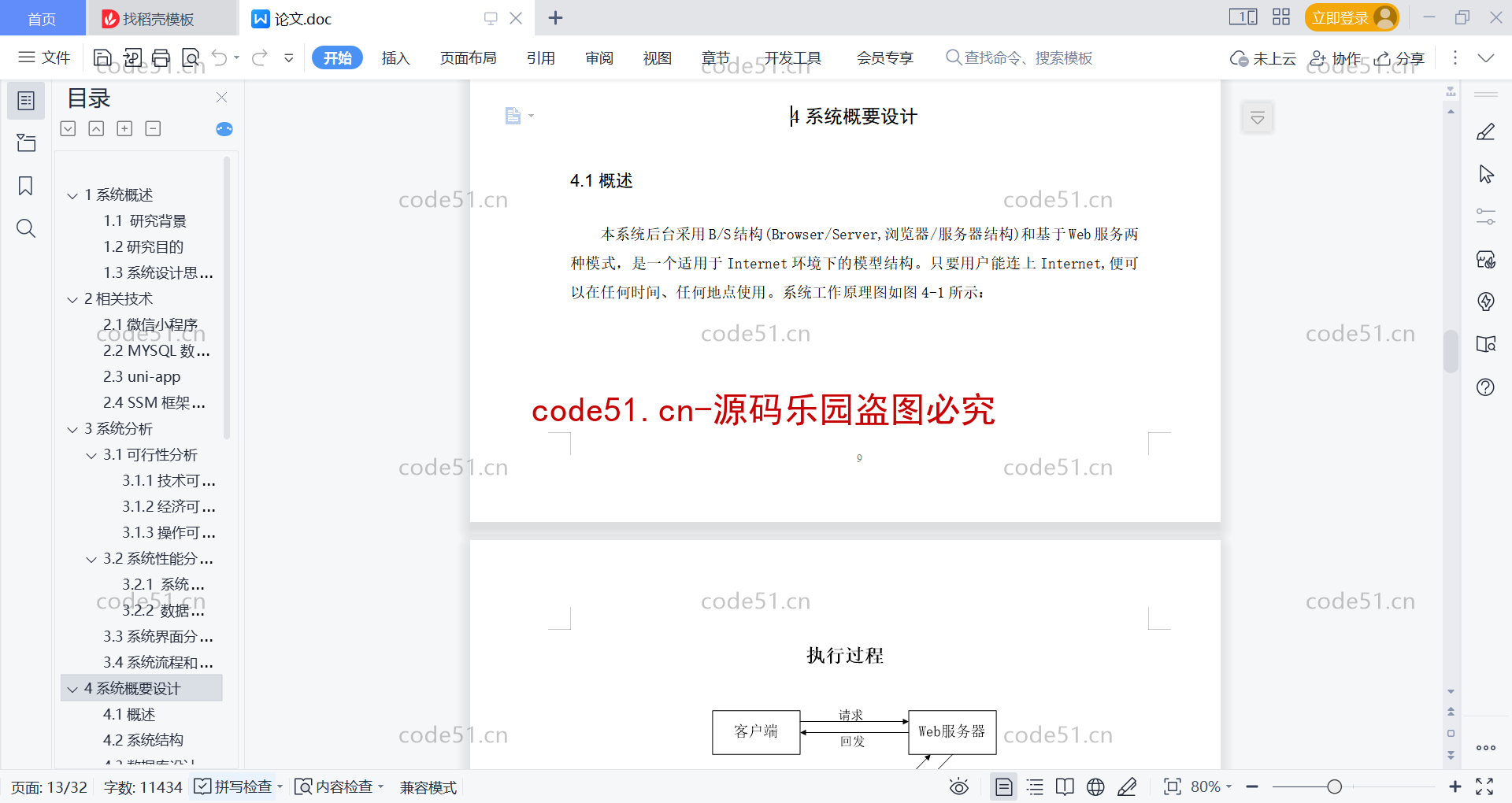
Task: Open the 页面布局 ribbon tab
Action: pos(468,58)
